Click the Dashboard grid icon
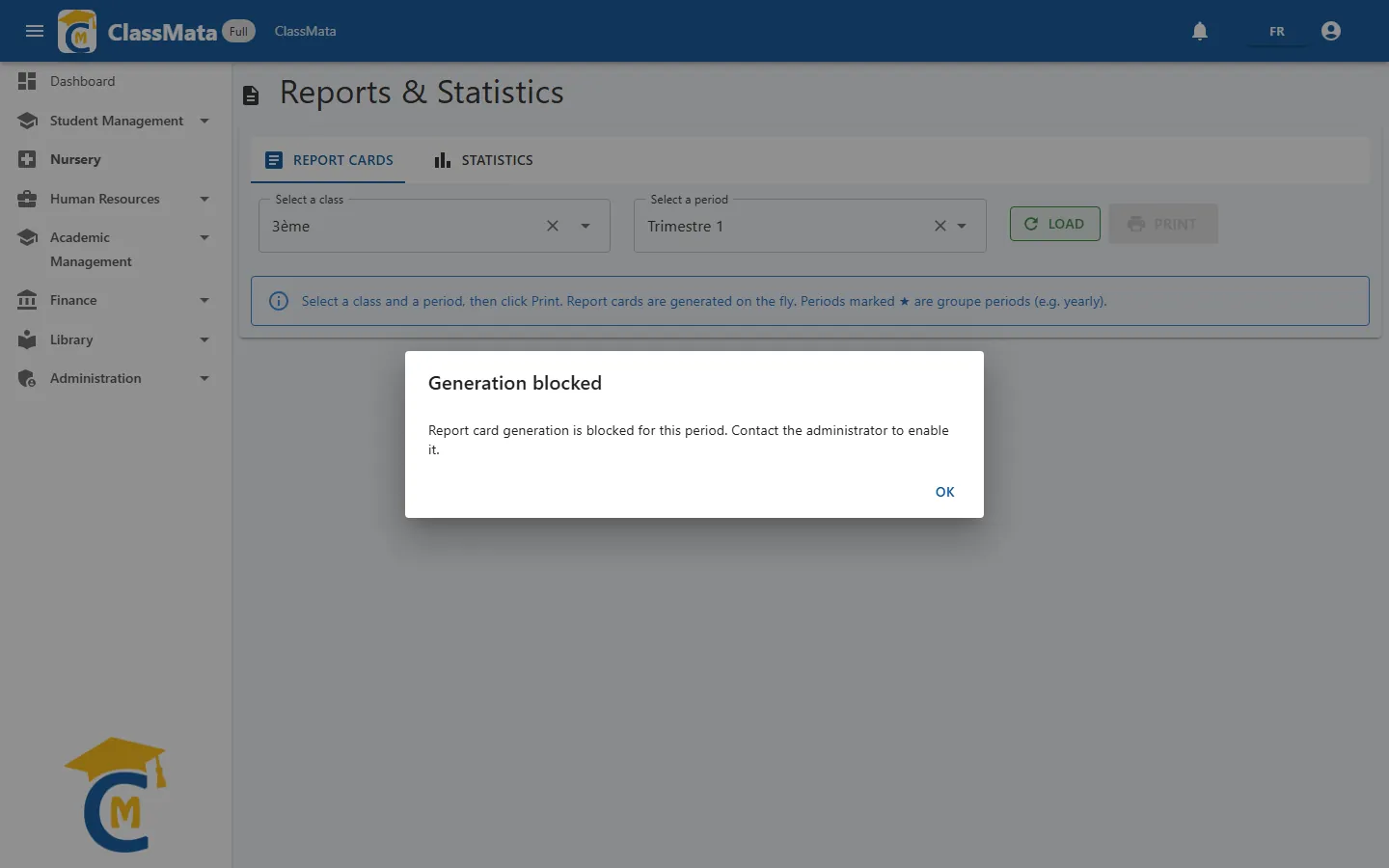The image size is (1389, 868). [x=27, y=81]
